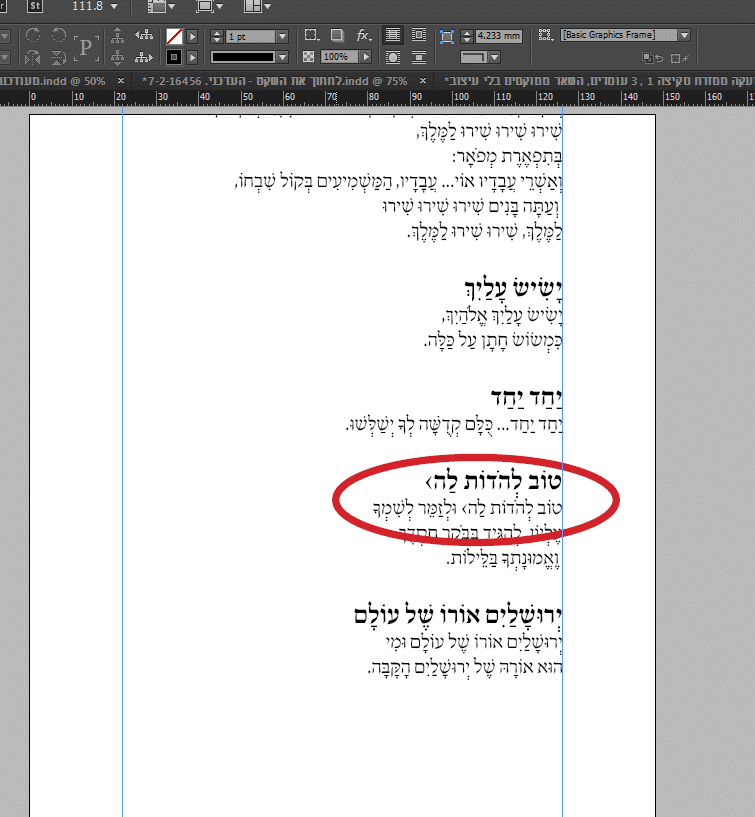
Task: Rotate 90° clockwise icon
Action: point(33,35)
